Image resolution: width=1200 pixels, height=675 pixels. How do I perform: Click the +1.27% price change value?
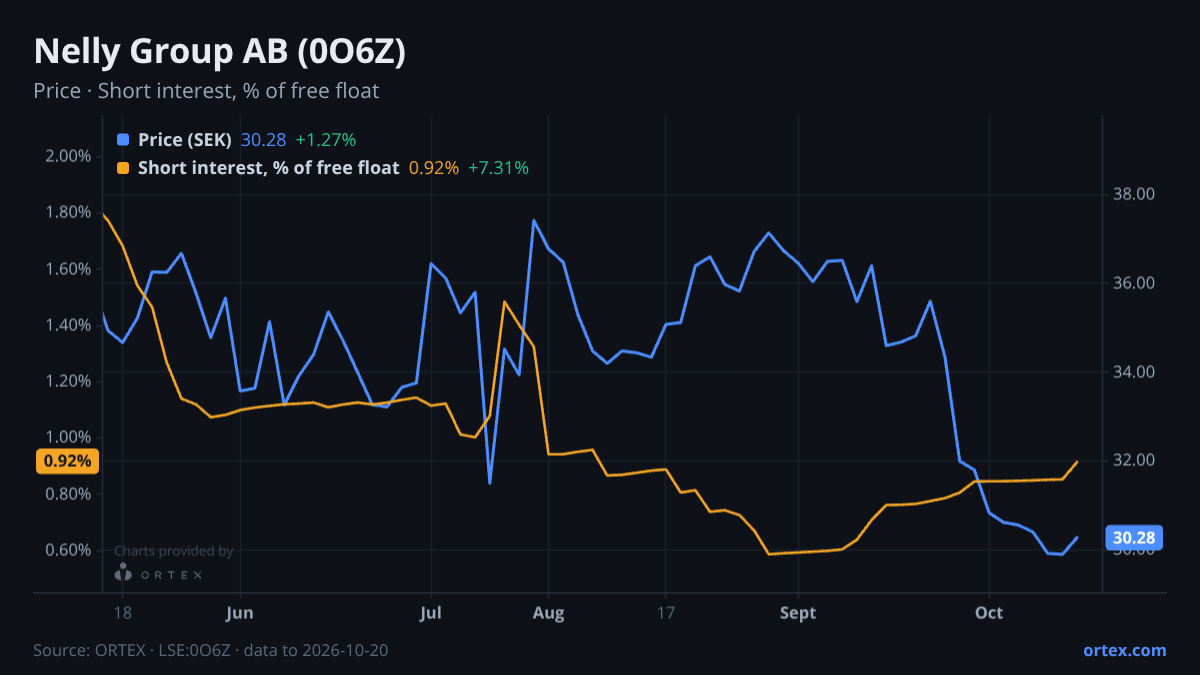[x=326, y=140]
